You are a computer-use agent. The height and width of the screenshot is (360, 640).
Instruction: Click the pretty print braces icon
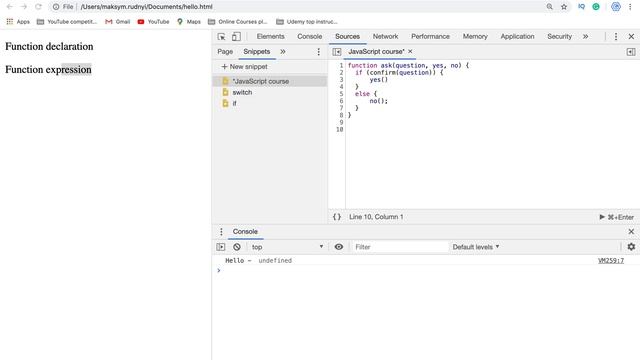(337, 217)
